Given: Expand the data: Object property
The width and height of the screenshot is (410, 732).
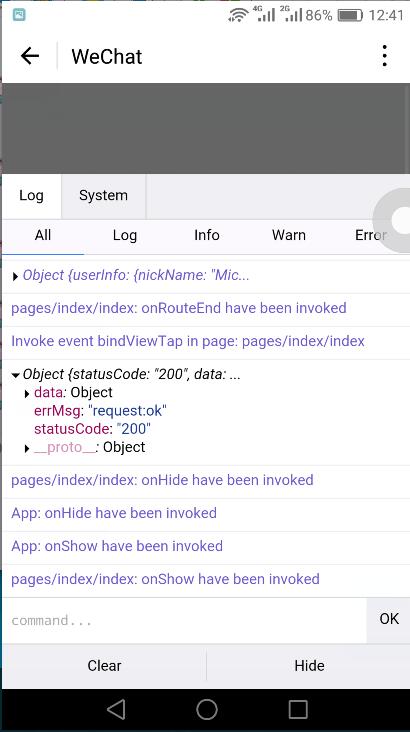Looking at the screenshot, I should 27,394.
